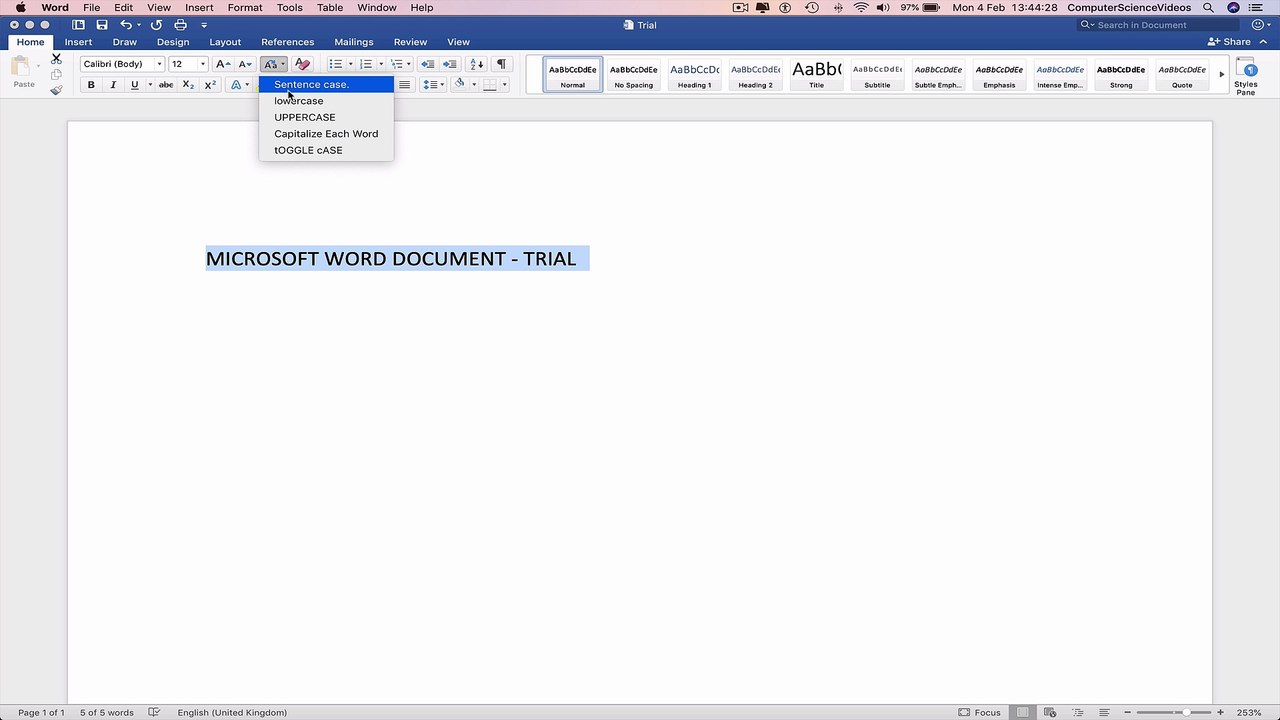Click the 5 of 5 words count
Viewport: 1280px width, 720px height.
click(107, 712)
